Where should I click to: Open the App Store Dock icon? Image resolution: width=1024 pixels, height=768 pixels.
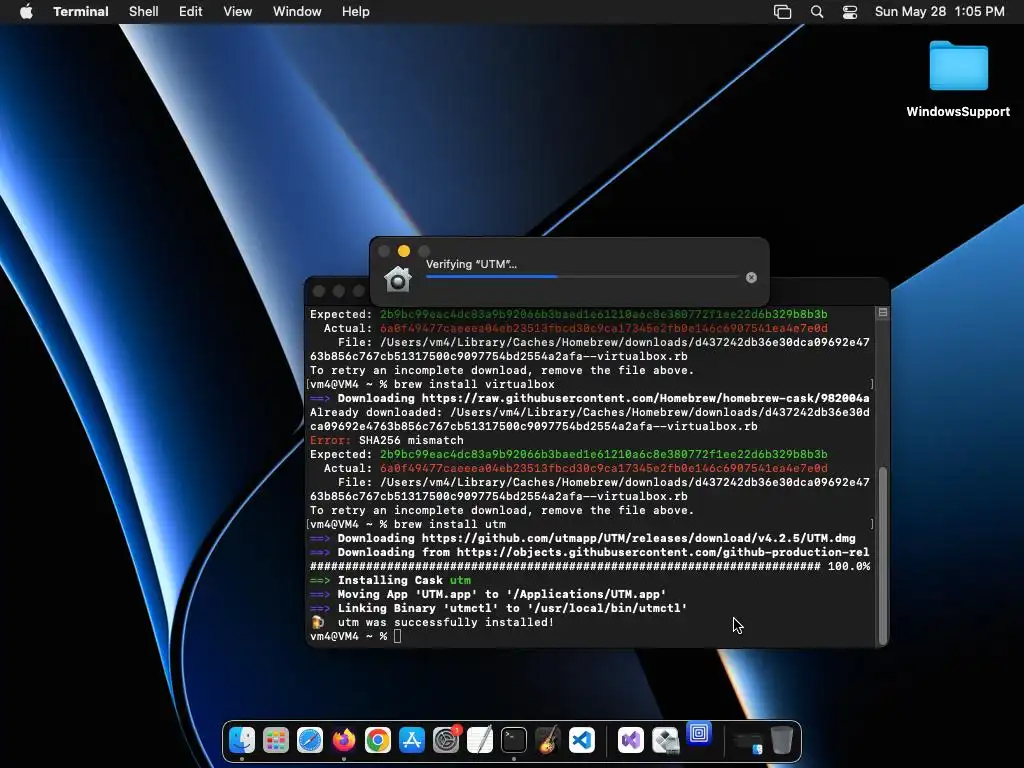[x=412, y=740]
